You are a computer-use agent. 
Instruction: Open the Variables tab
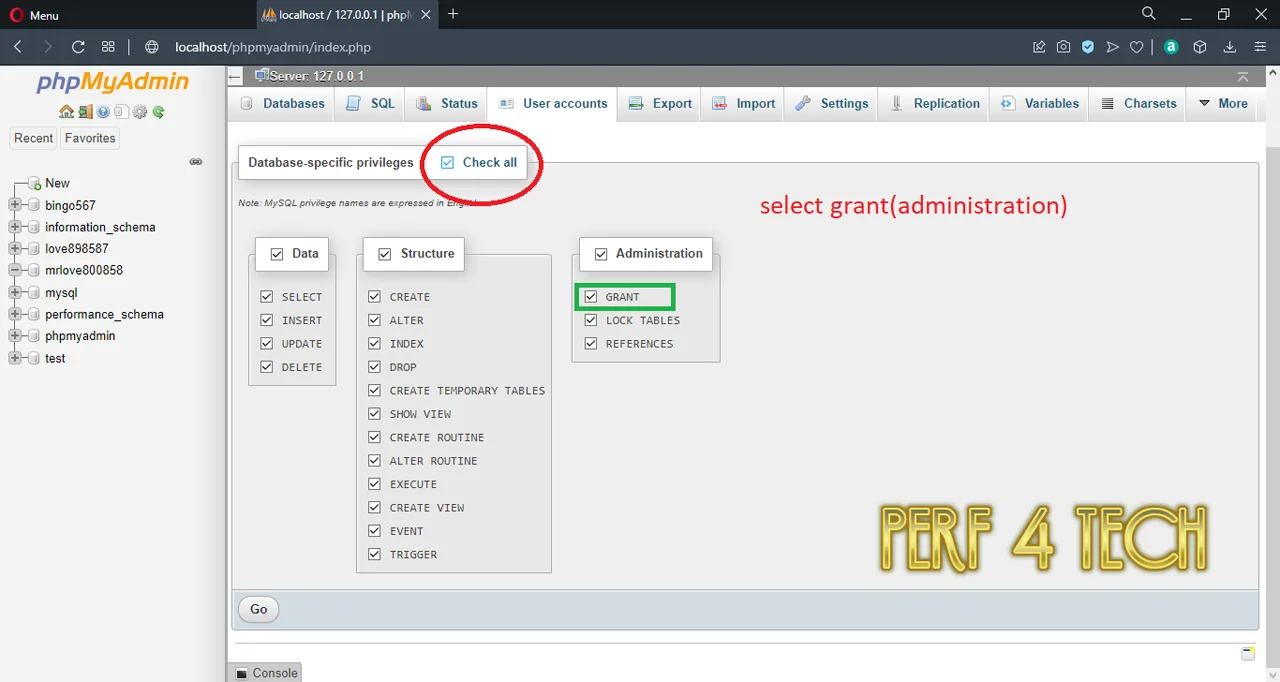click(x=1039, y=103)
